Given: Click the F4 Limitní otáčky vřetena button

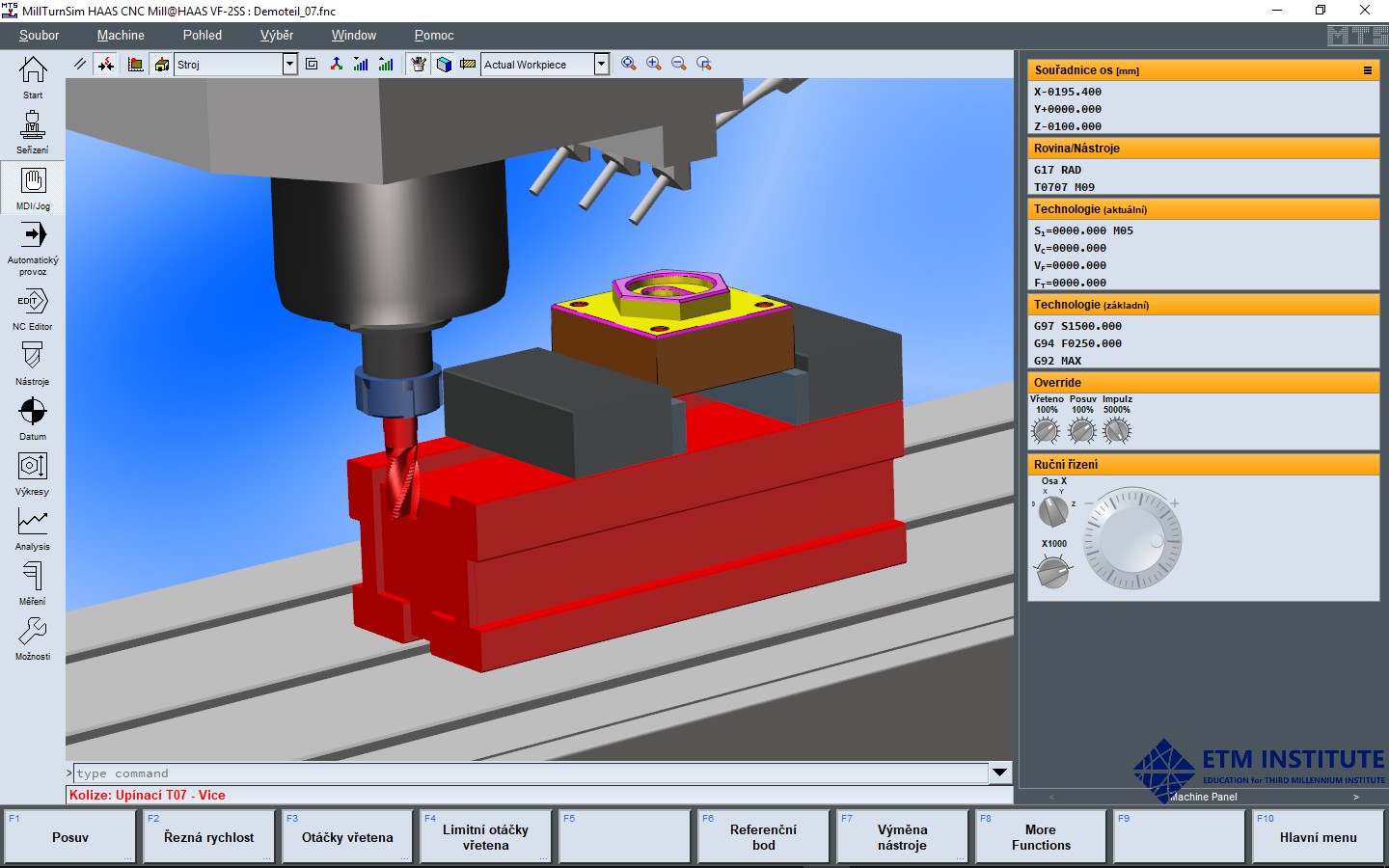Looking at the screenshot, I should click(x=486, y=837).
